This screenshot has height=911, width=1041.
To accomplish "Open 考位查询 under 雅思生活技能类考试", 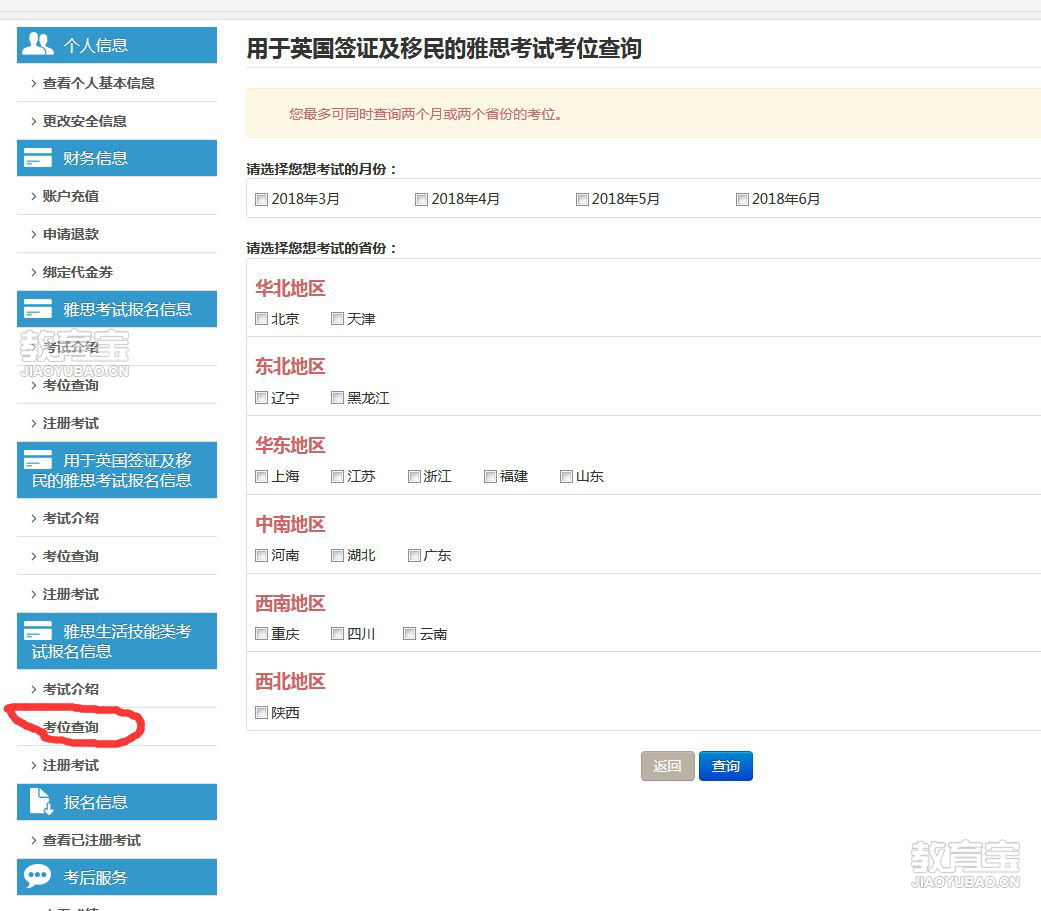I will [x=71, y=727].
